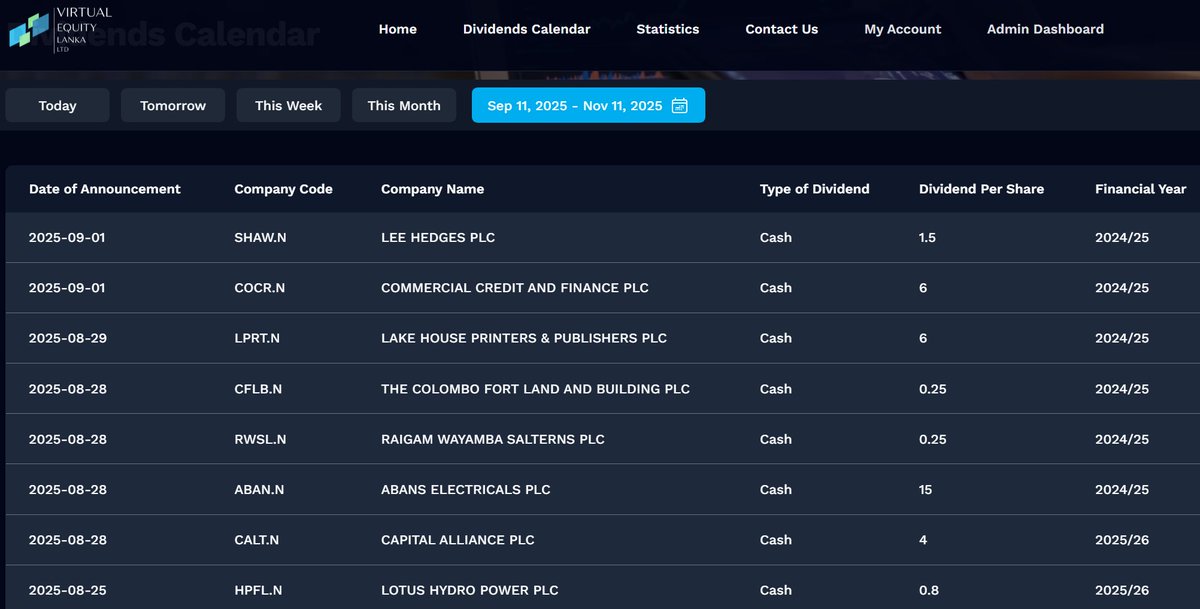Click THE COLOMBO FORT LAND AND BUILDING PLC

click(x=536, y=389)
